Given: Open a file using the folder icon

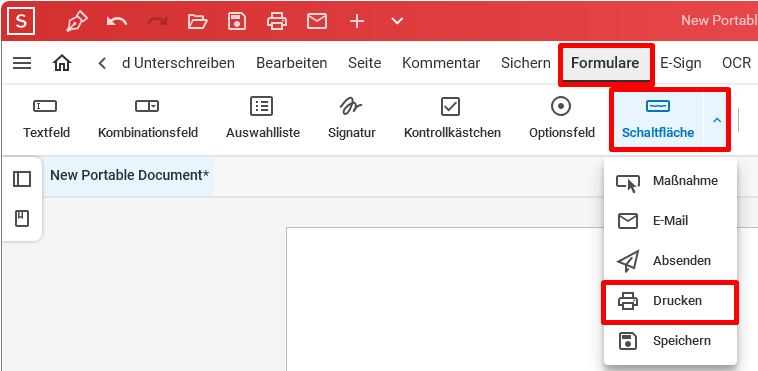Looking at the screenshot, I should 197,21.
